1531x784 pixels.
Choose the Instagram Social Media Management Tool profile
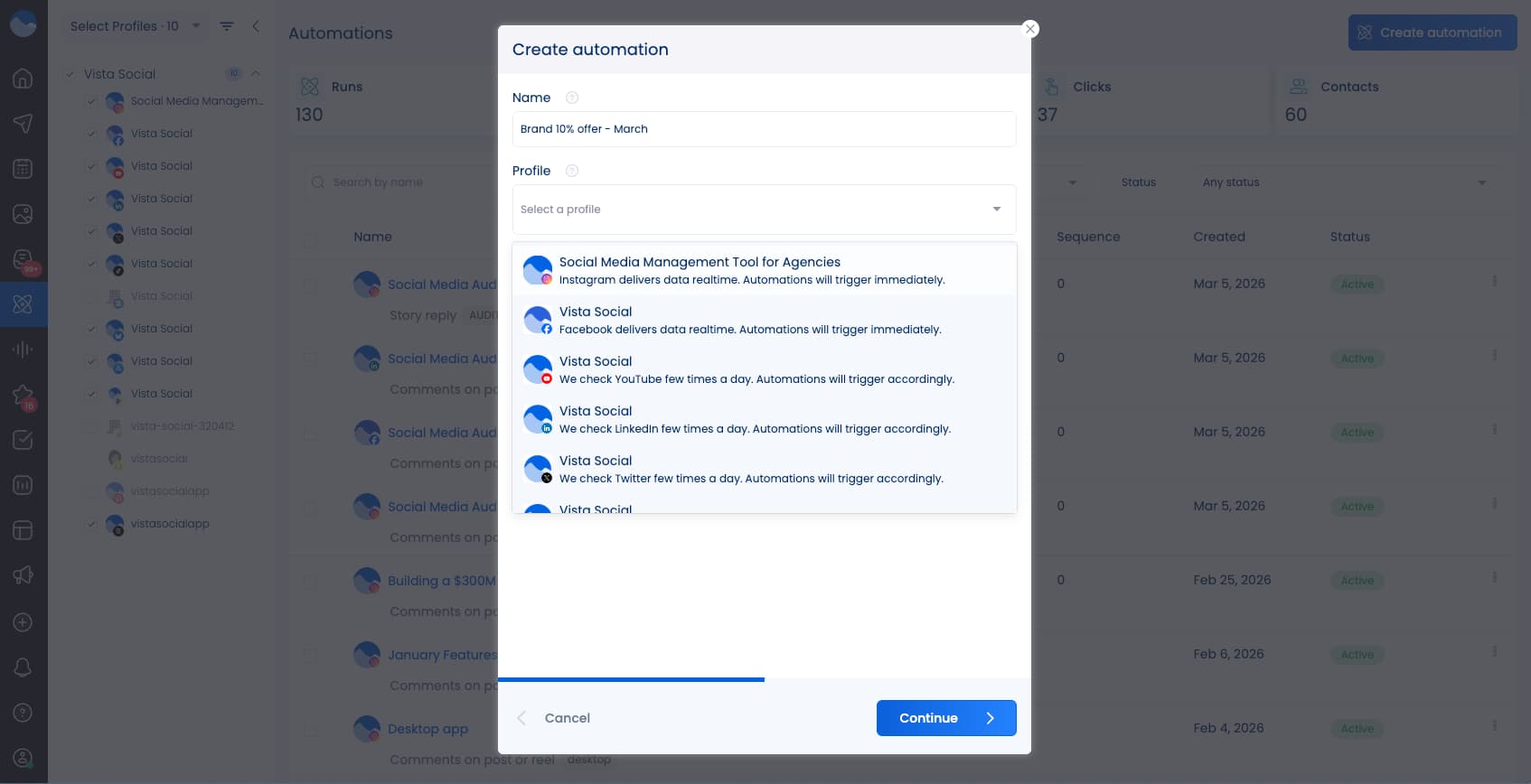point(764,270)
